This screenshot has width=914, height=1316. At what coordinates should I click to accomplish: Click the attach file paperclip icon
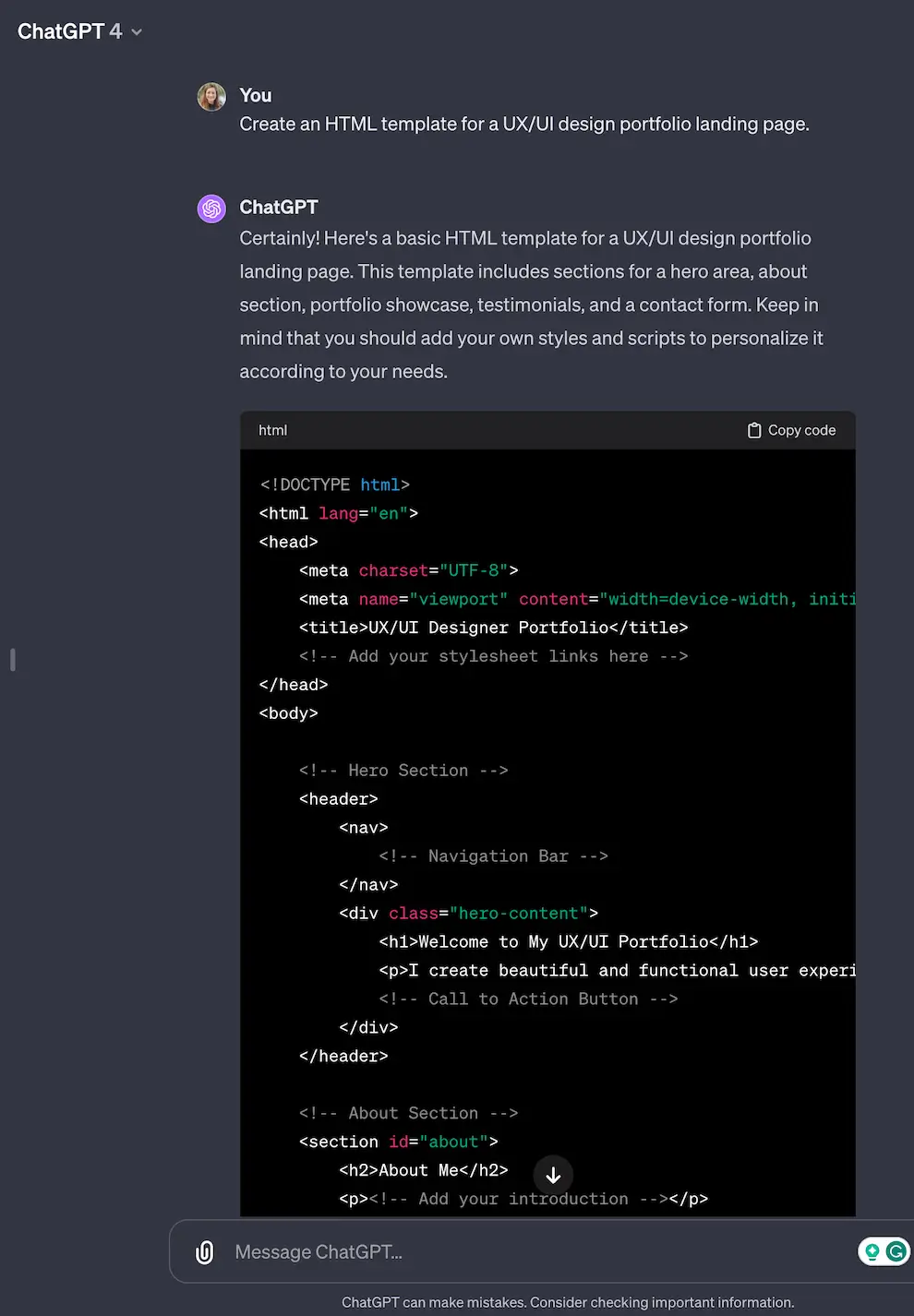tap(205, 1252)
